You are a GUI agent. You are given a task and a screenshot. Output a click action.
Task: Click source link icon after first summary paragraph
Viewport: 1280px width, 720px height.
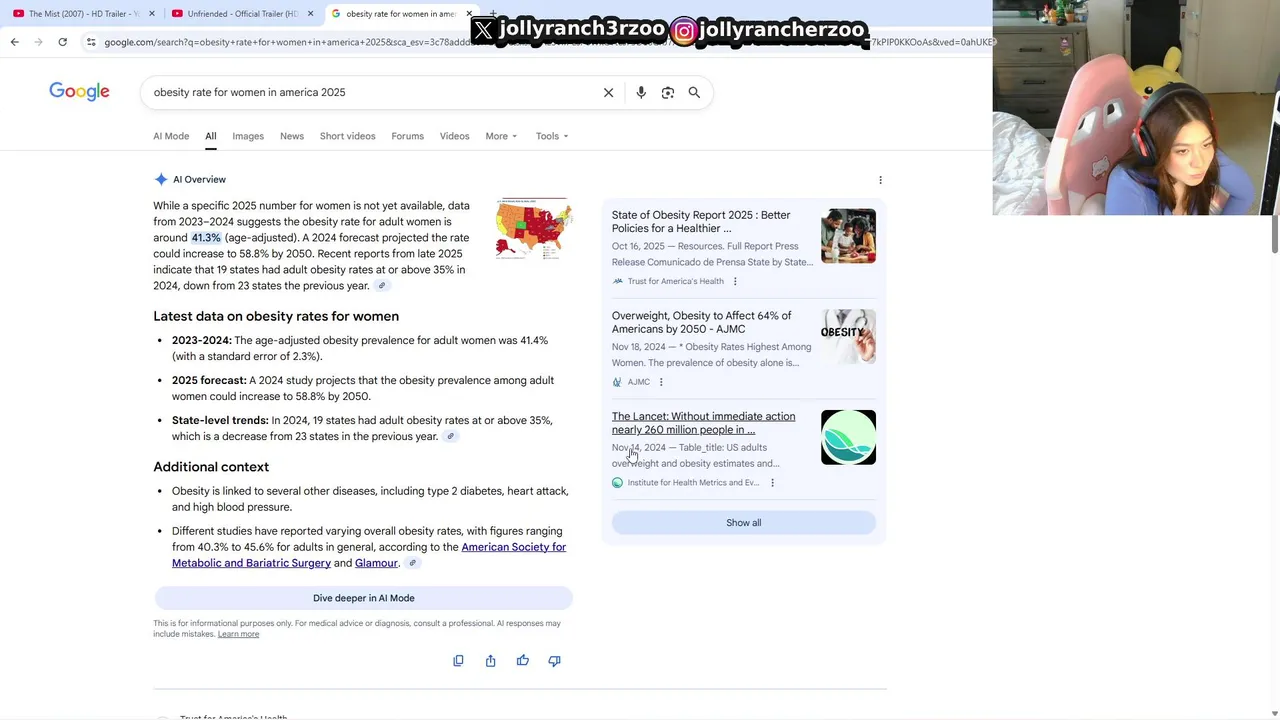[381, 286]
